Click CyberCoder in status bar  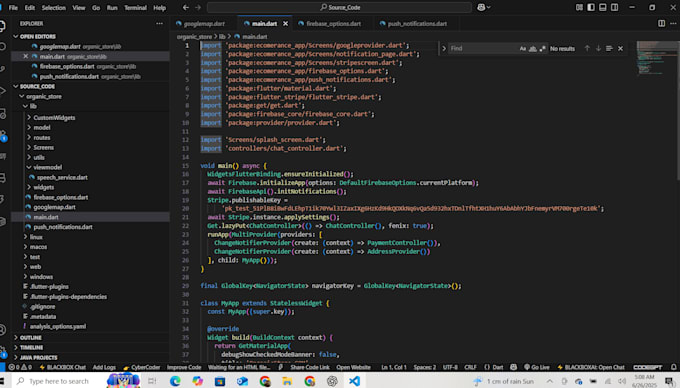click(142, 367)
